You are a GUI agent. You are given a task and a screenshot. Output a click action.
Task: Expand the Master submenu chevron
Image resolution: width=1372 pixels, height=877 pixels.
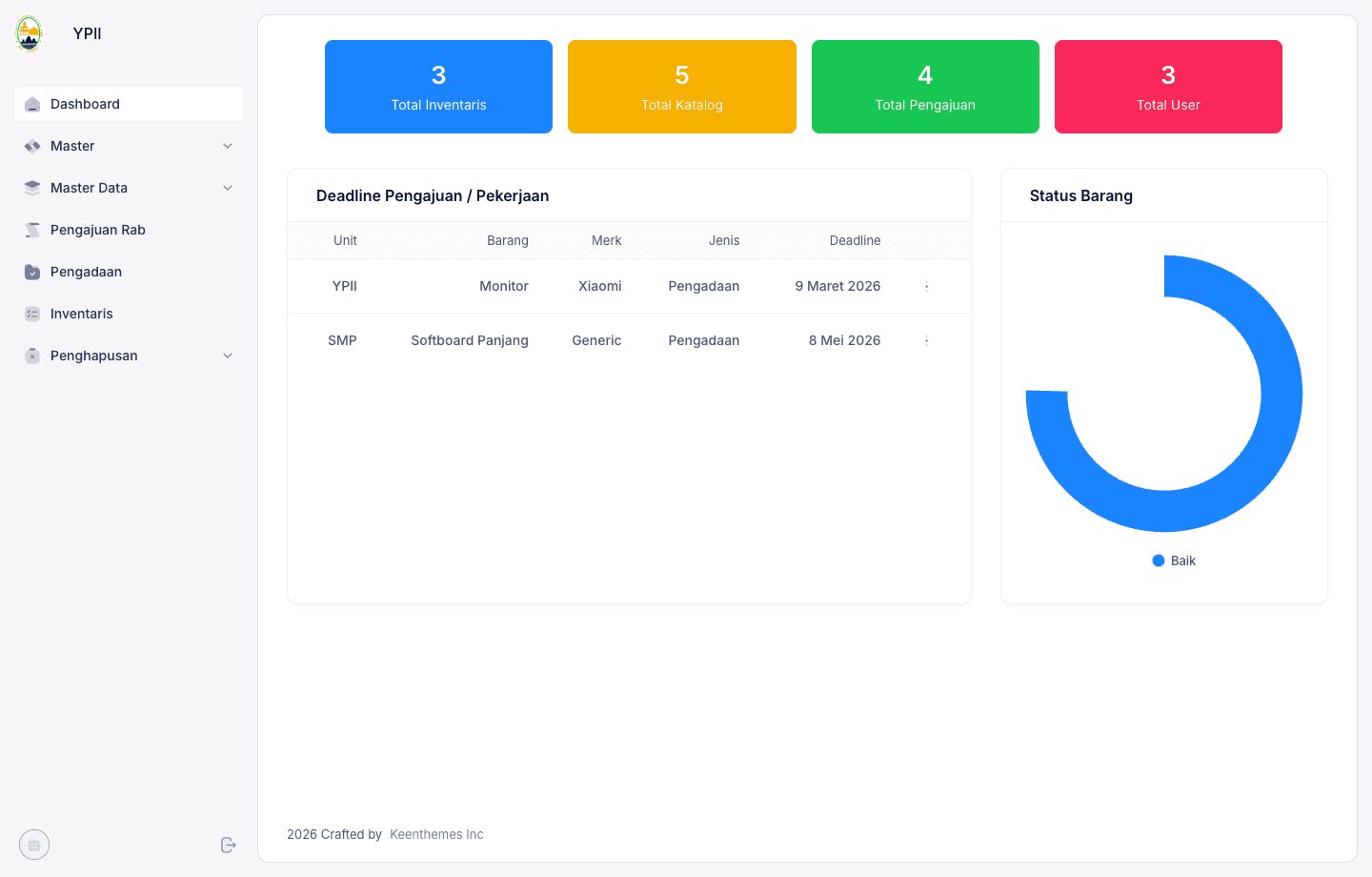click(x=228, y=146)
